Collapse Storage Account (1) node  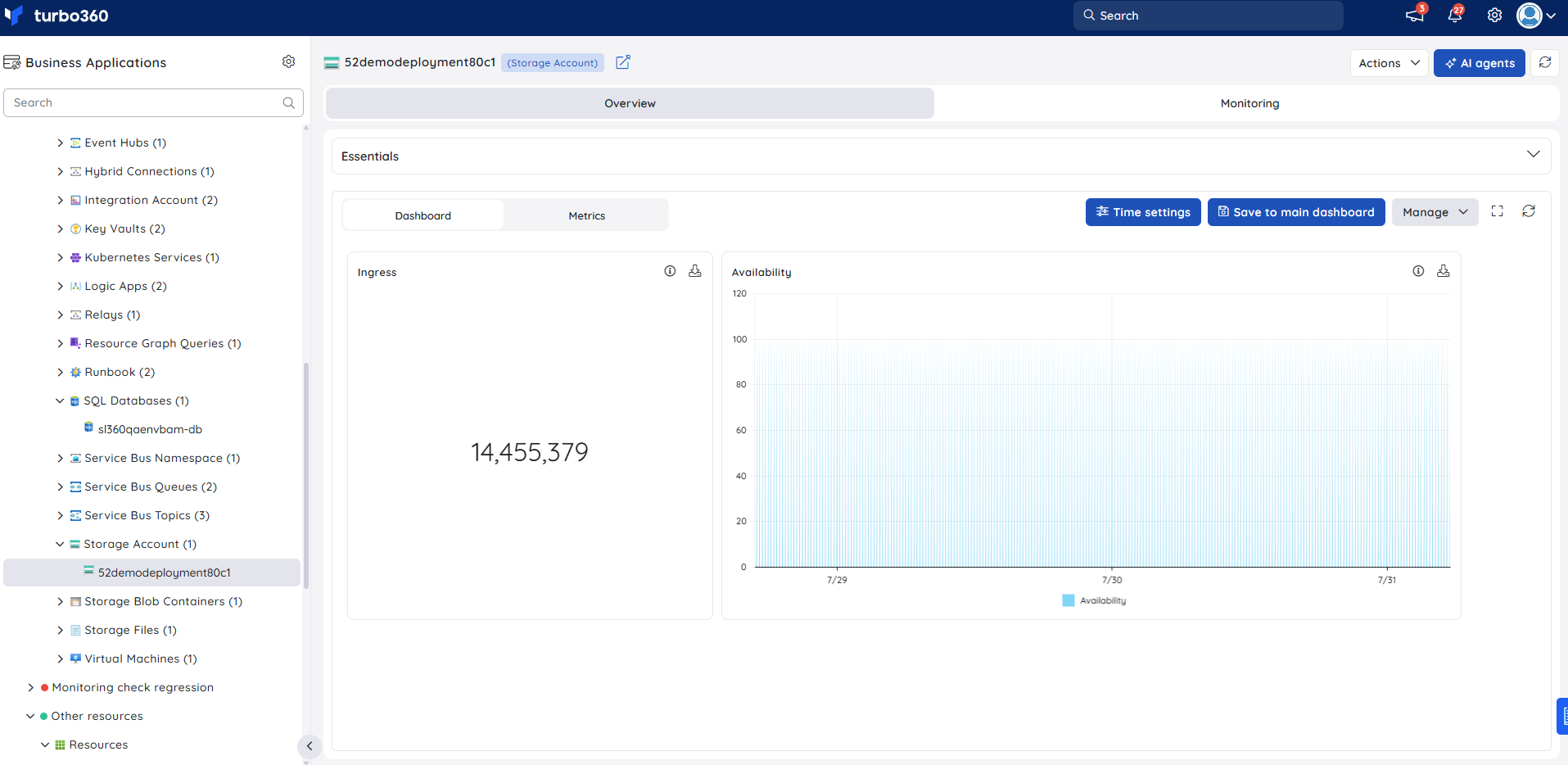tap(60, 544)
